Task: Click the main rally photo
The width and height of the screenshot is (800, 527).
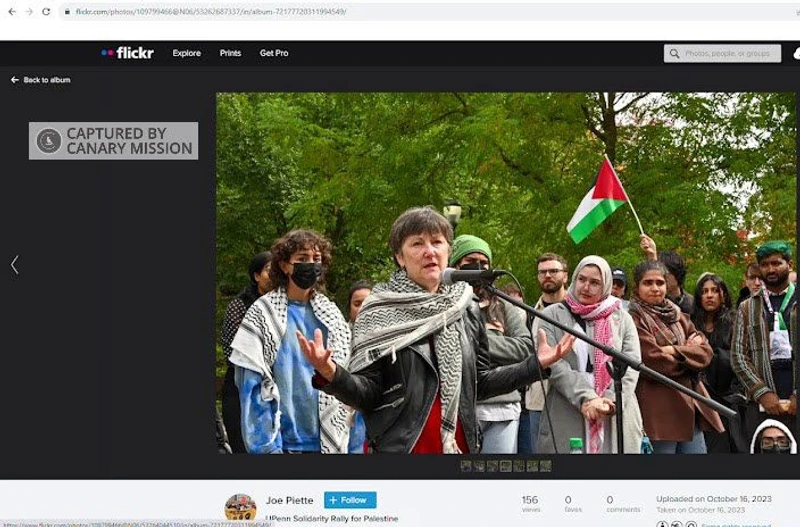Action: point(506,272)
